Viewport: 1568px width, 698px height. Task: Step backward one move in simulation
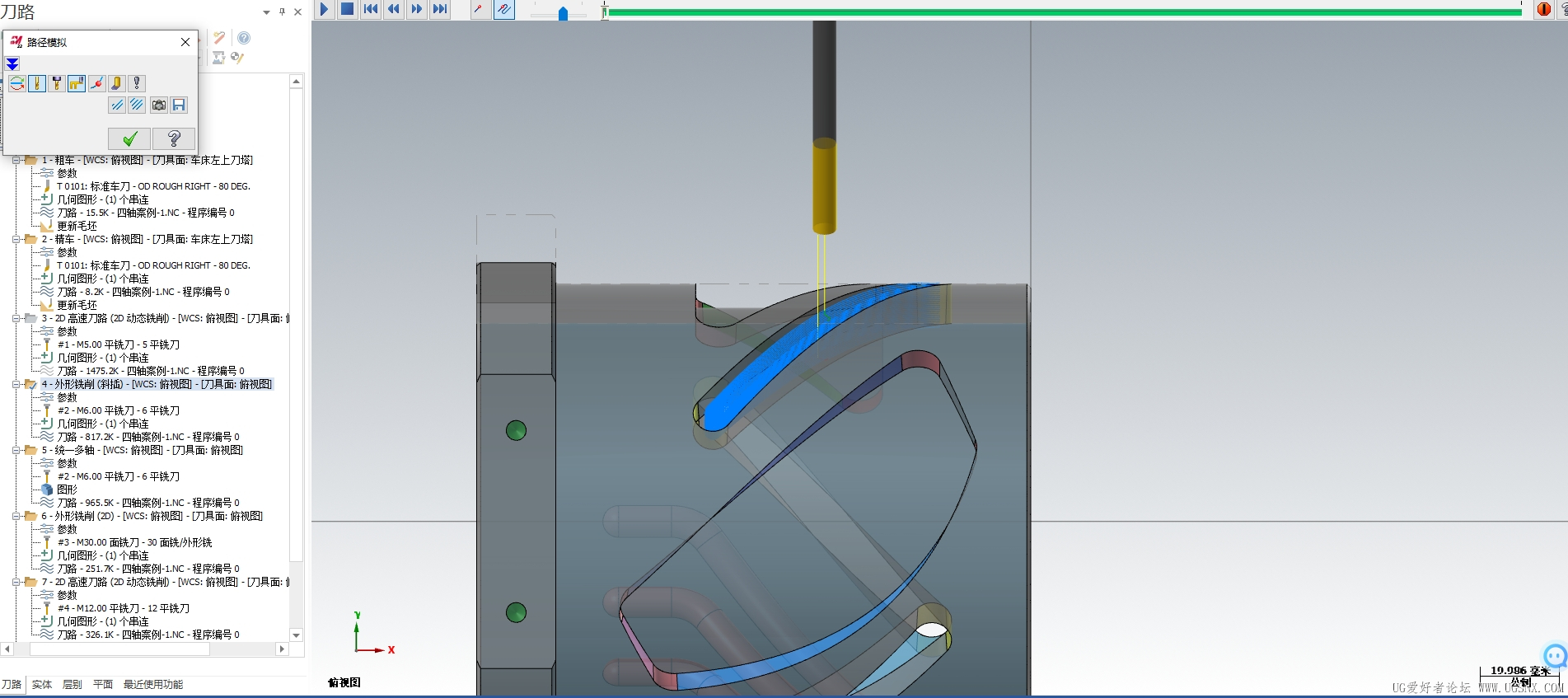[394, 9]
